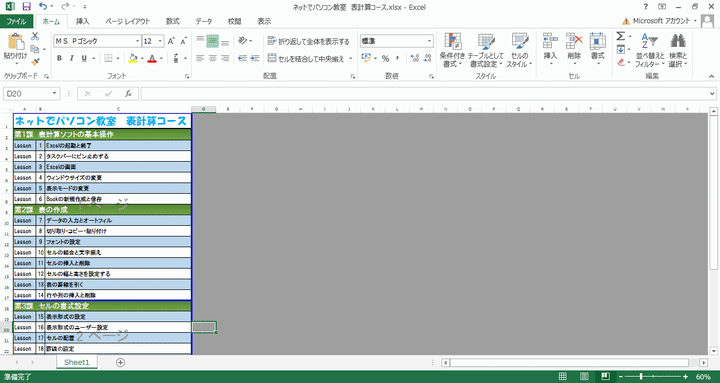The image size is (720, 383).
Task: Click Merge and Center cells button
Action: coord(305,59)
